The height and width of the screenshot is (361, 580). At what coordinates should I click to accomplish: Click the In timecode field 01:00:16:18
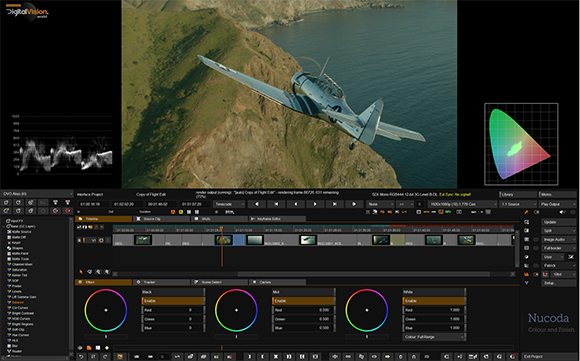(93, 204)
